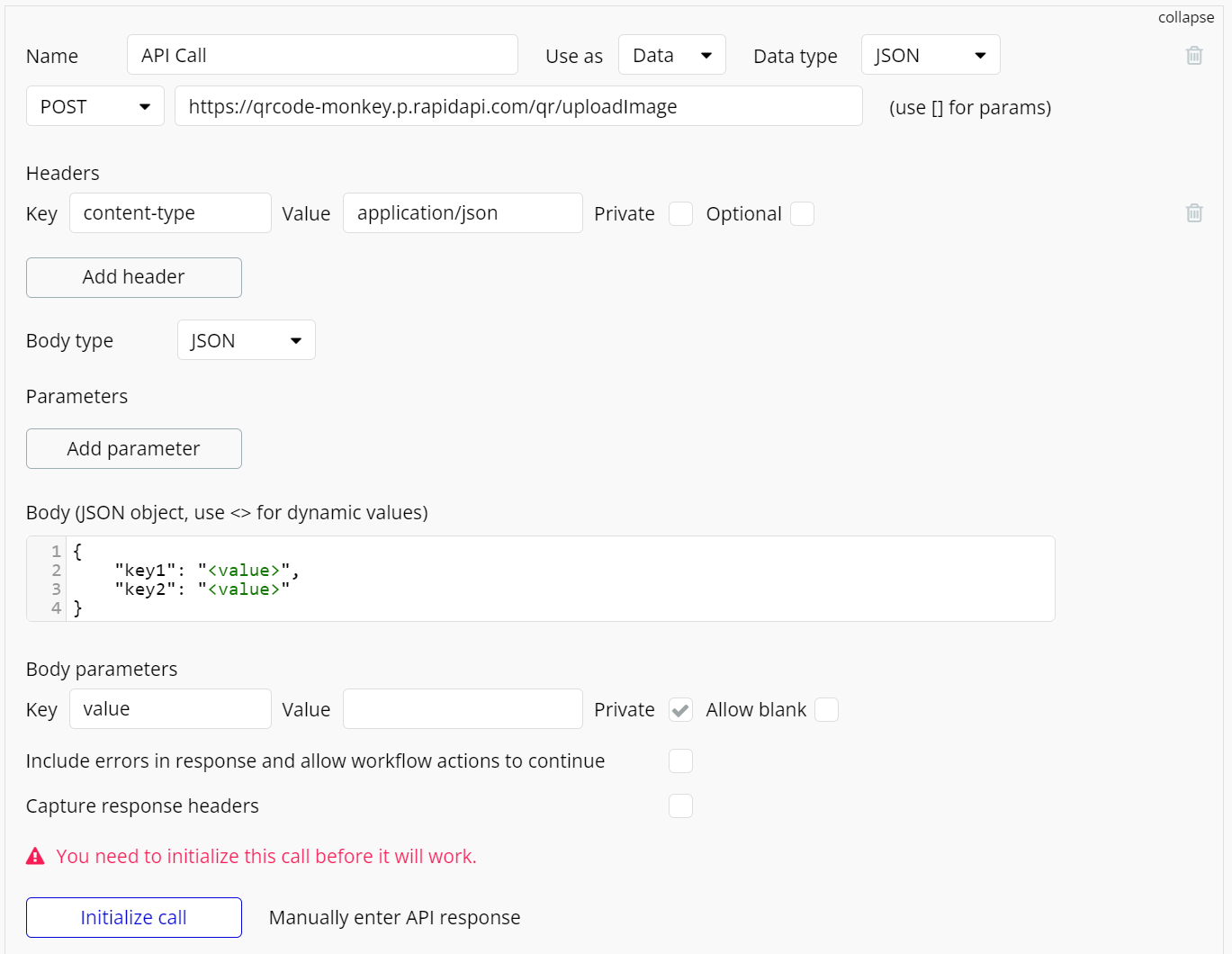Screen dimensions: 1232x954
Task: Enable Optional checkbox for header
Action: pyautogui.click(x=802, y=214)
